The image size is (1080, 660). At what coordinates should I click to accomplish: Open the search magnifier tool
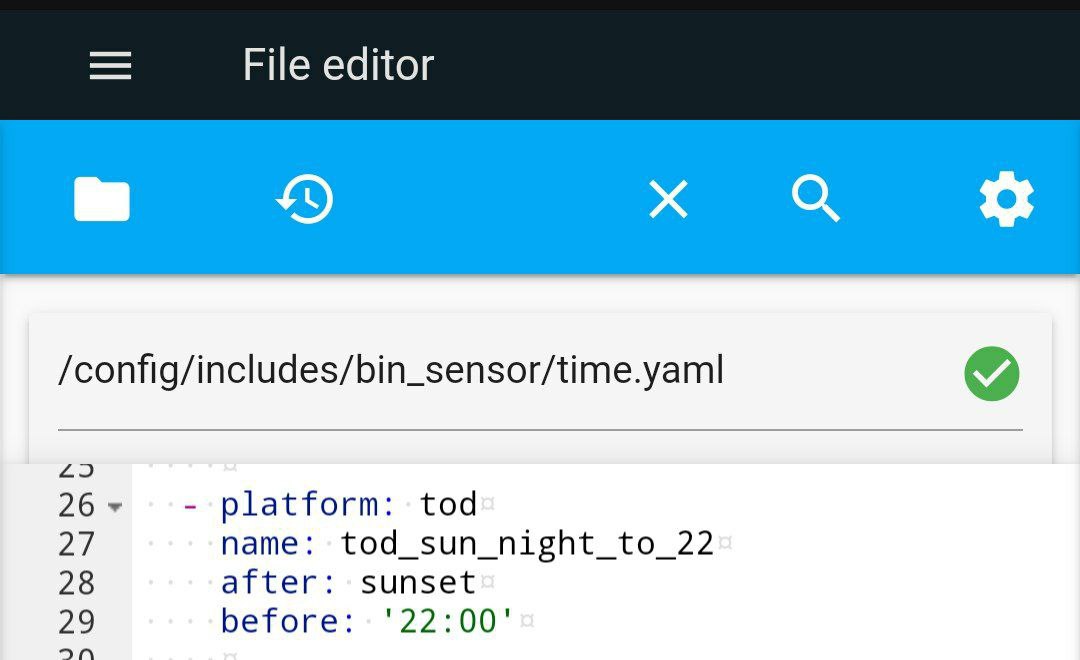[x=816, y=198]
